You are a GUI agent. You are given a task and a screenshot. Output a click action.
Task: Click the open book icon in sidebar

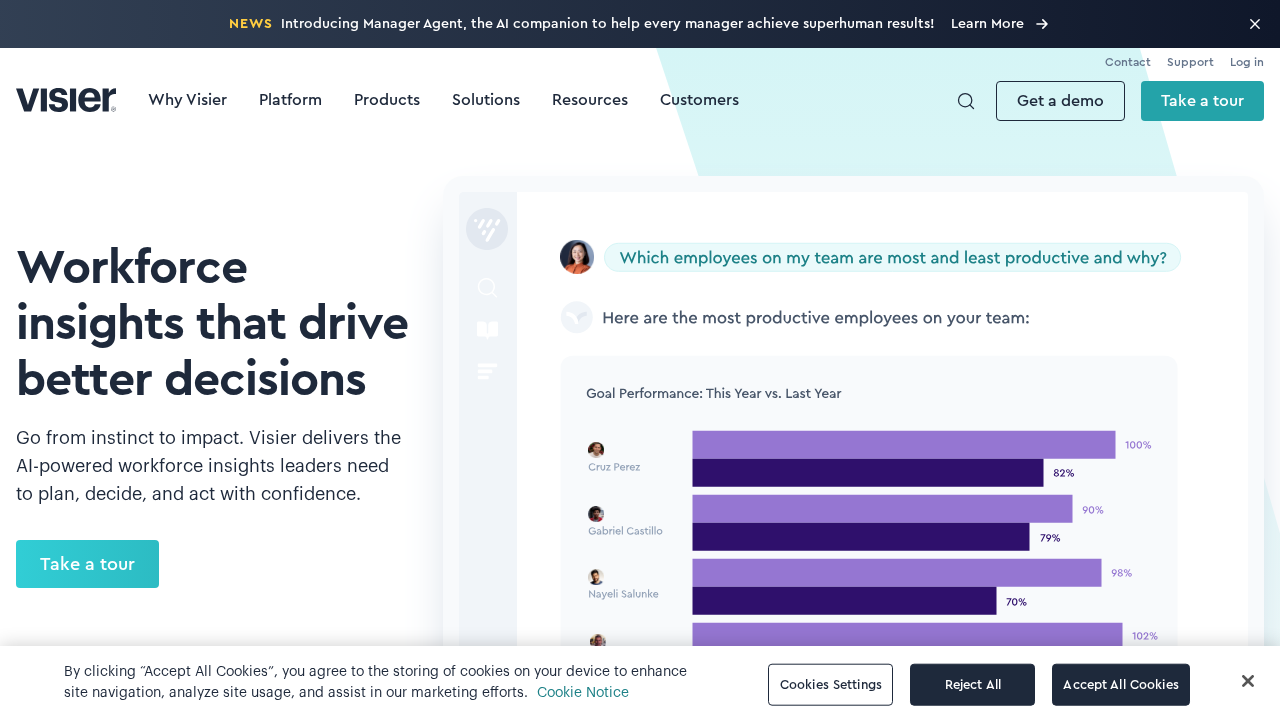click(487, 330)
